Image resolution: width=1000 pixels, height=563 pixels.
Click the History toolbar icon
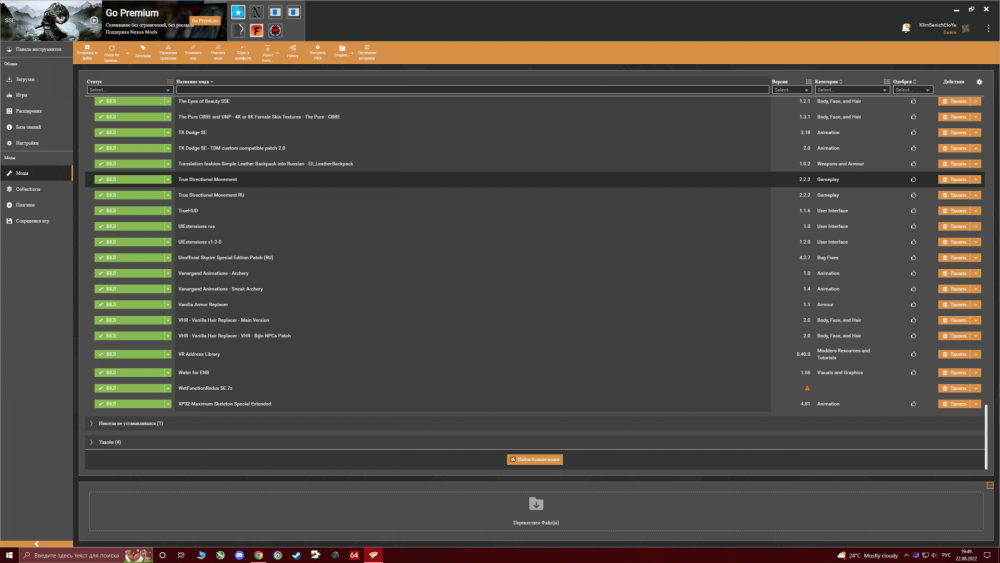click(293, 52)
